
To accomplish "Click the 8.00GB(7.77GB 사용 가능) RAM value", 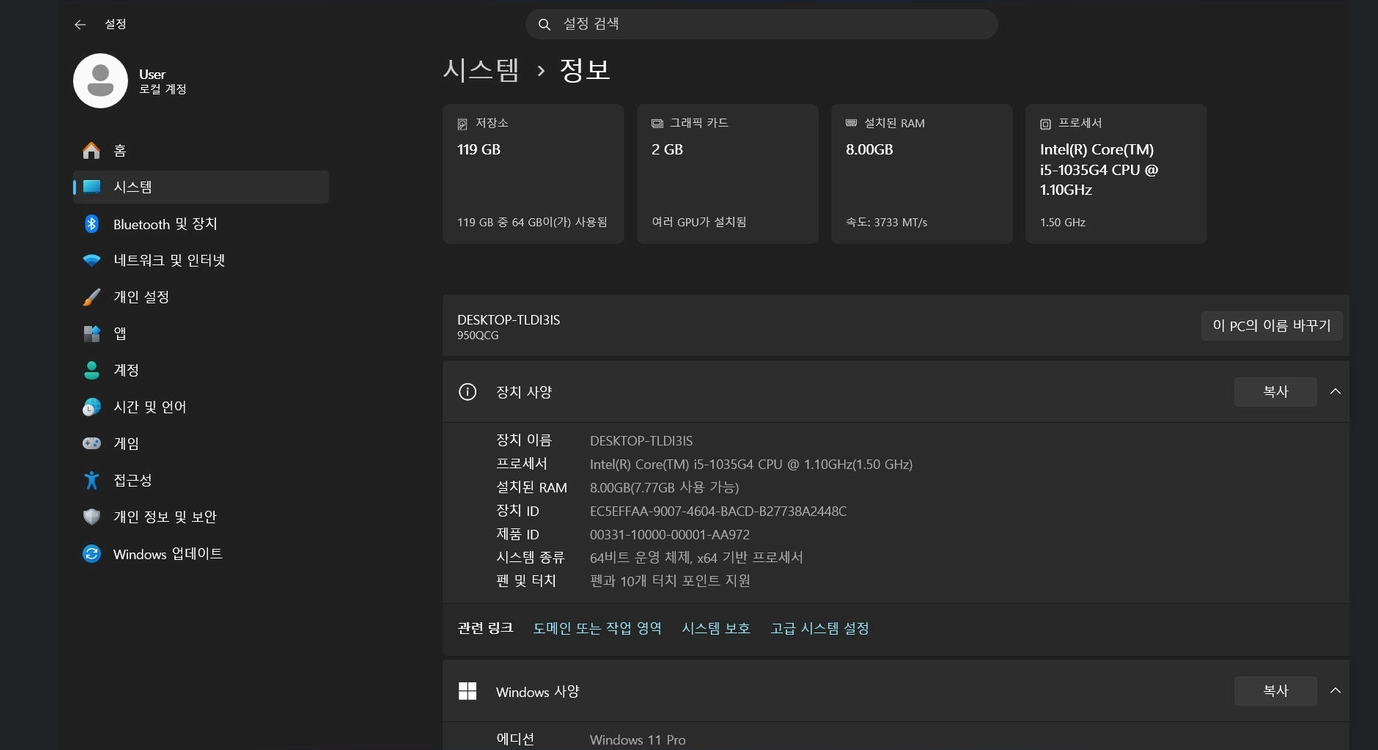I will (664, 488).
